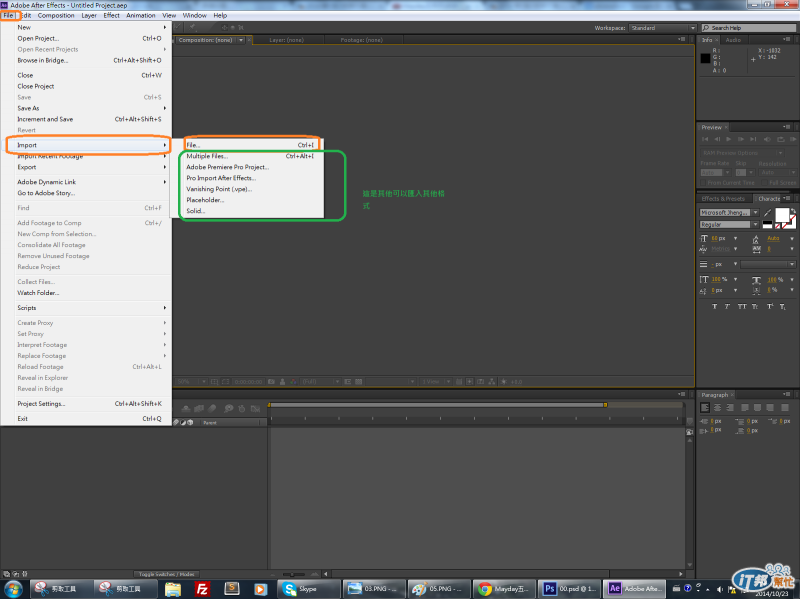Open Chrome window from taskbar

point(504,589)
